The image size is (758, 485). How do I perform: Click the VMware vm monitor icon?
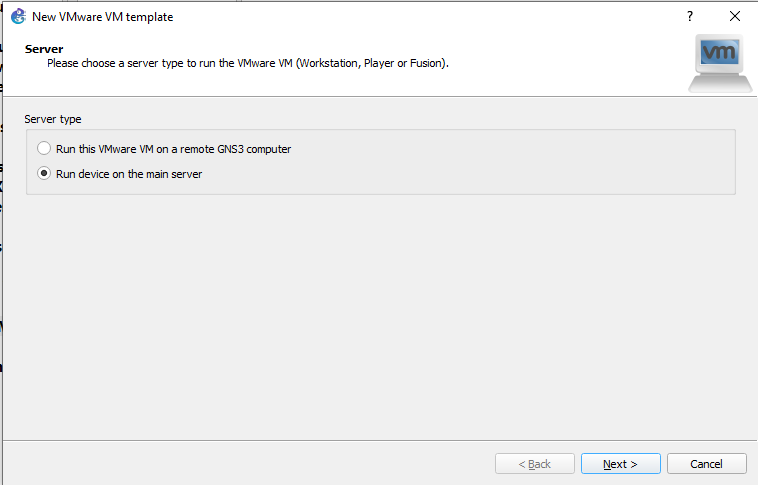tap(720, 63)
